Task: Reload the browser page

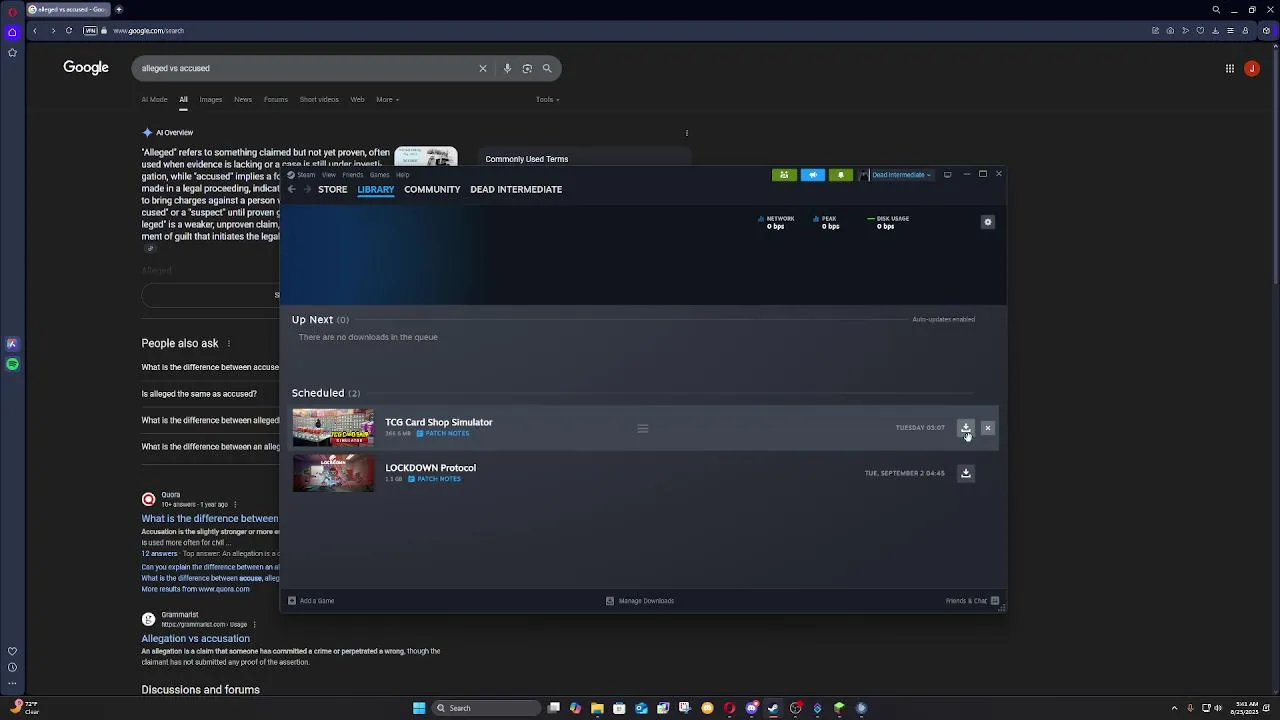Action: (68, 30)
